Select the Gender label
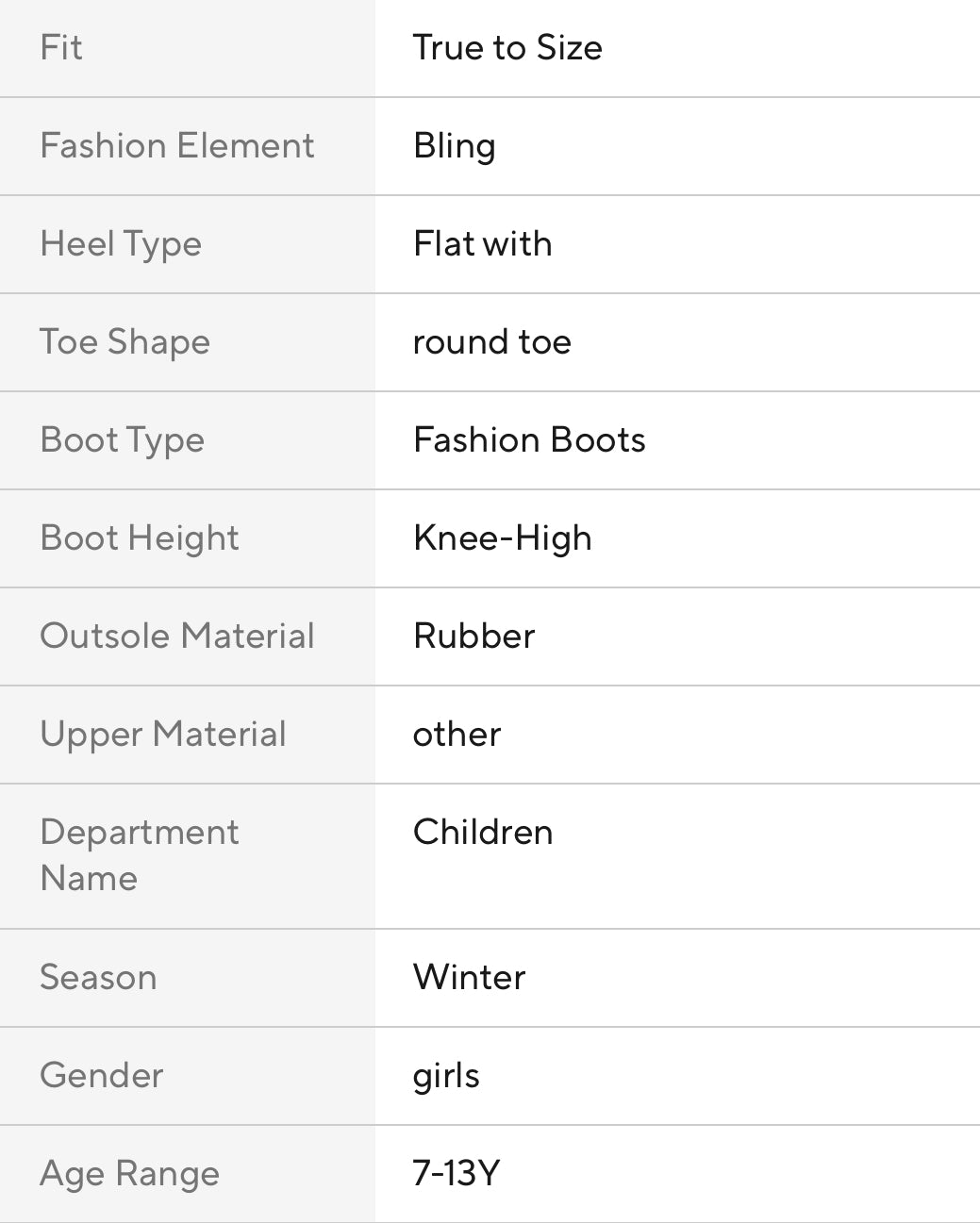 coord(101,1076)
